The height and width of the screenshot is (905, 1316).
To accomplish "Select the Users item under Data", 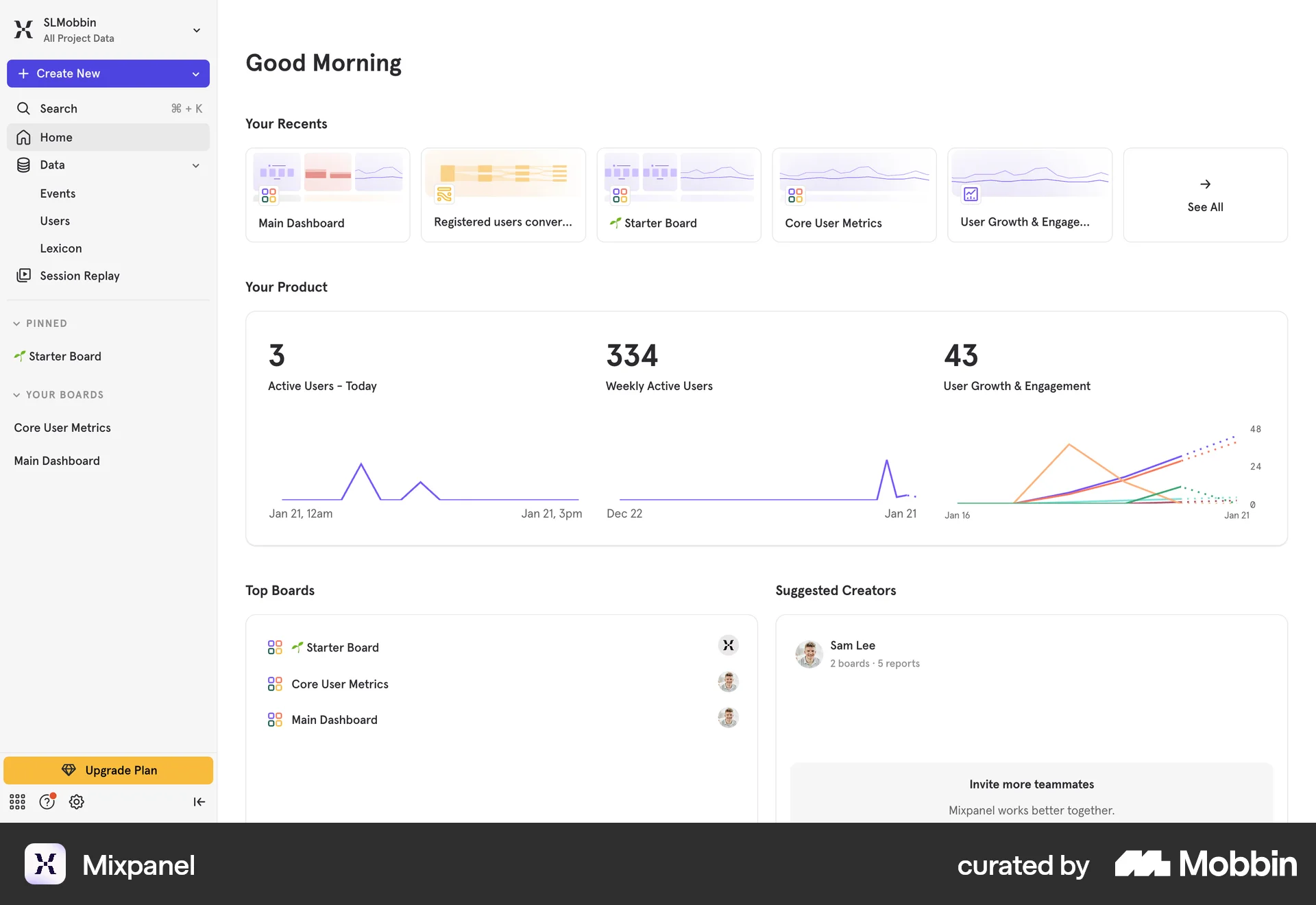I will pyautogui.click(x=55, y=220).
